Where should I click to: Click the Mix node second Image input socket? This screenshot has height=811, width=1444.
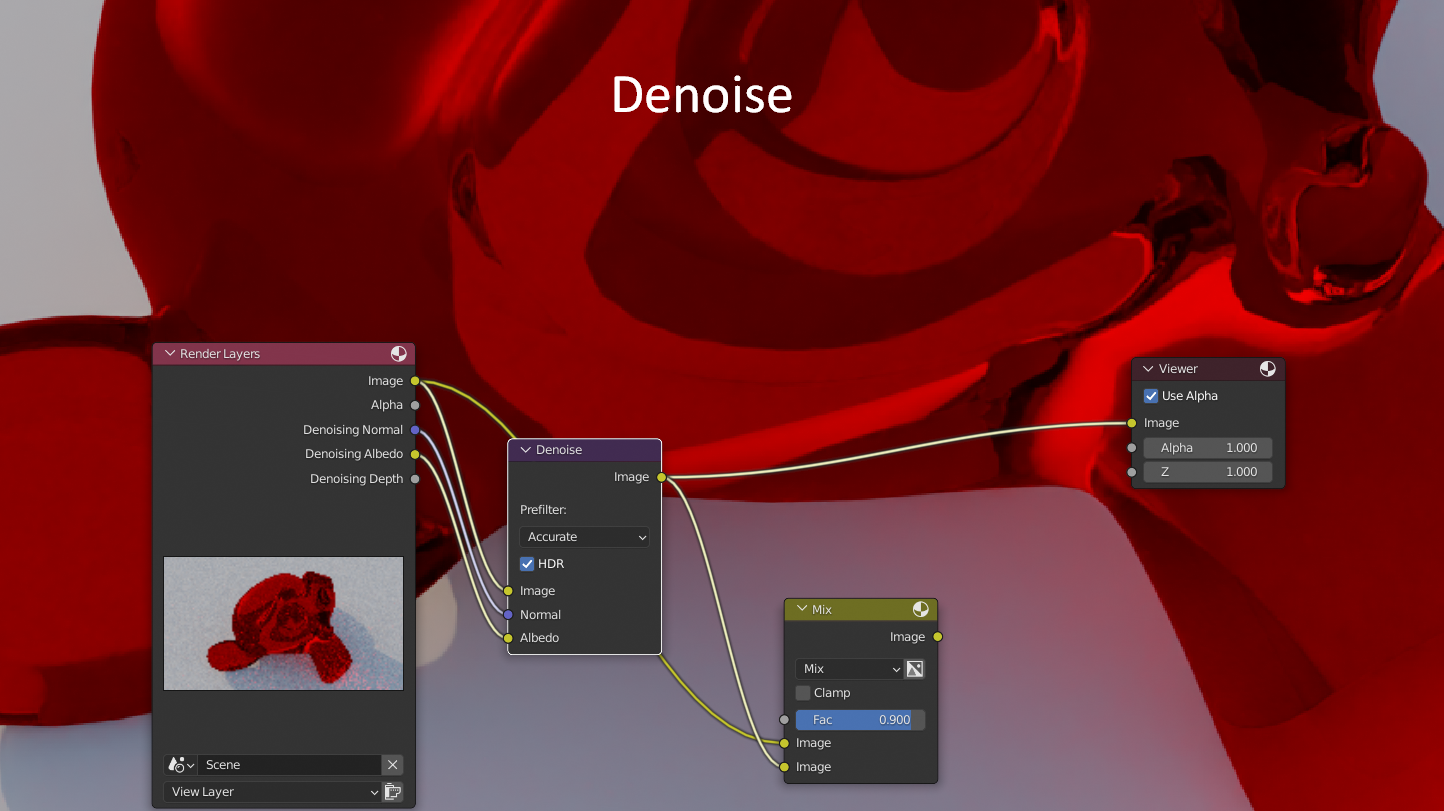[x=784, y=767]
